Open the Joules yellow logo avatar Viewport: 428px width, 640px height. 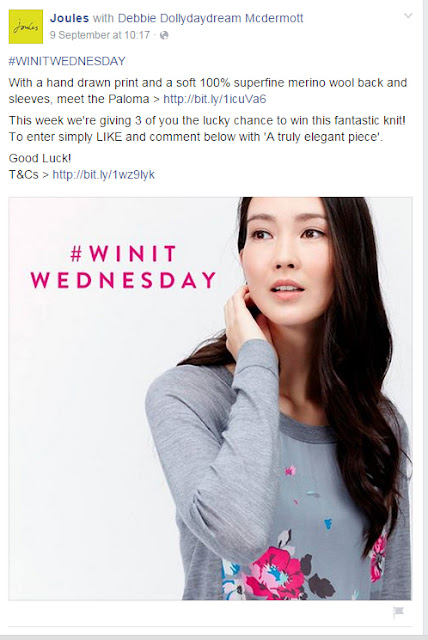pos(26,27)
